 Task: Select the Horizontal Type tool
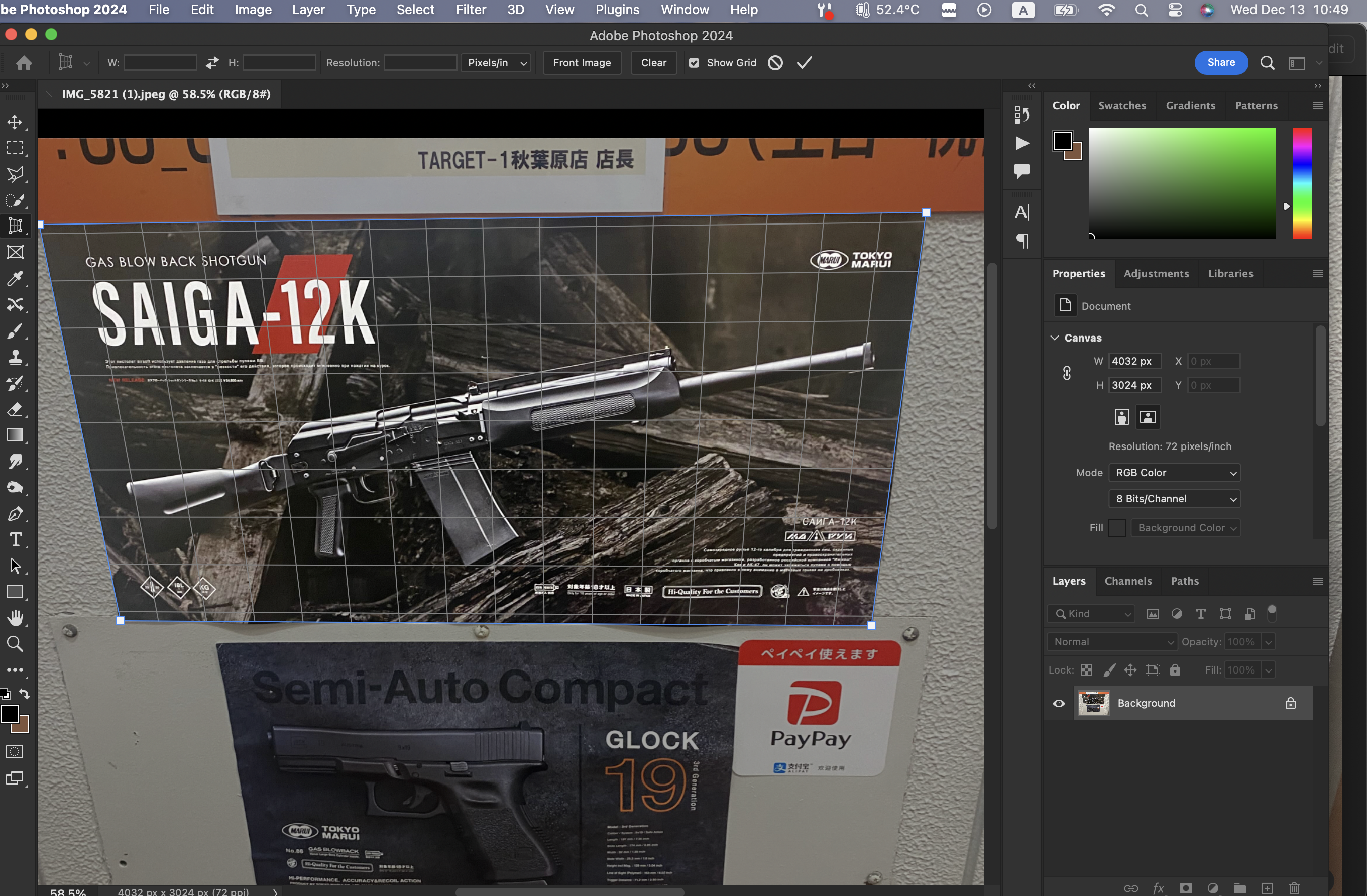click(15, 539)
